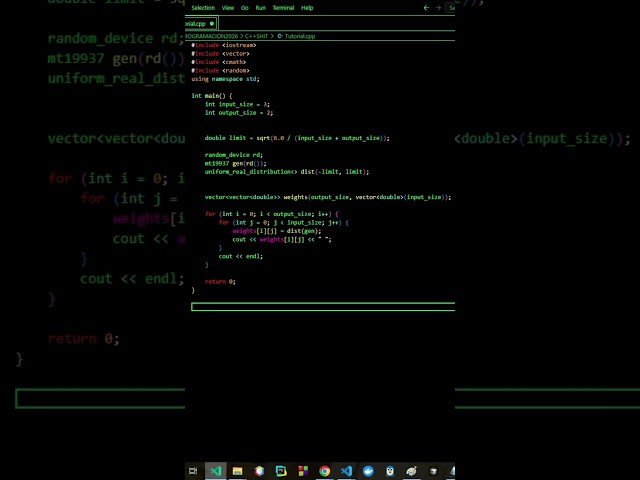
Task: Expand the C++SHIT breadcrumb folder
Action: (x=256, y=36)
